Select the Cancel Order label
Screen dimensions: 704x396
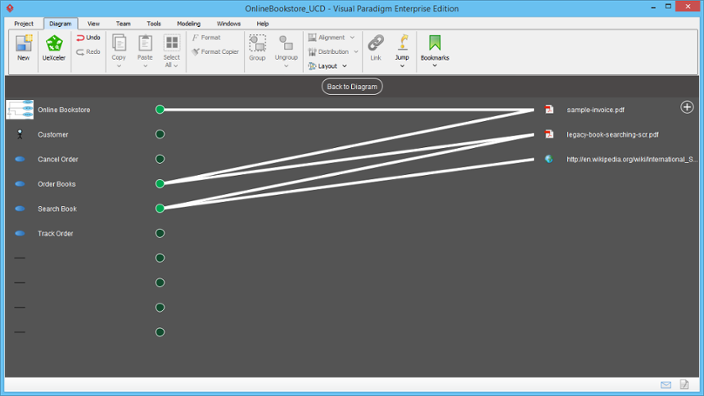(58, 159)
